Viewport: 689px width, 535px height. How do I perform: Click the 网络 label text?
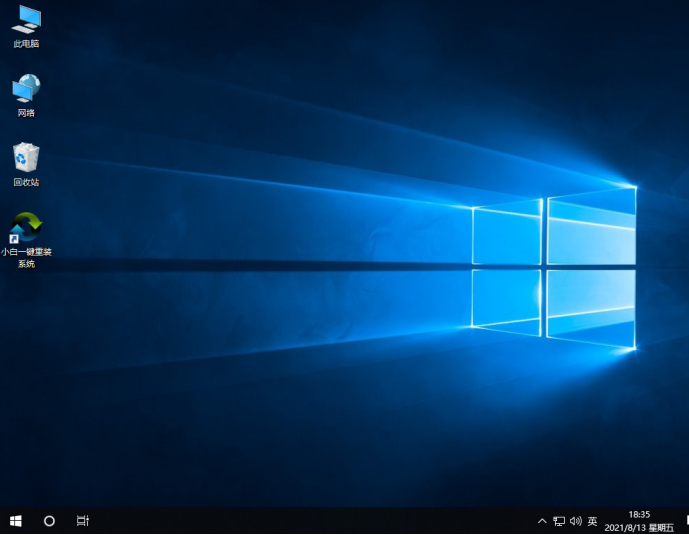pos(26,113)
